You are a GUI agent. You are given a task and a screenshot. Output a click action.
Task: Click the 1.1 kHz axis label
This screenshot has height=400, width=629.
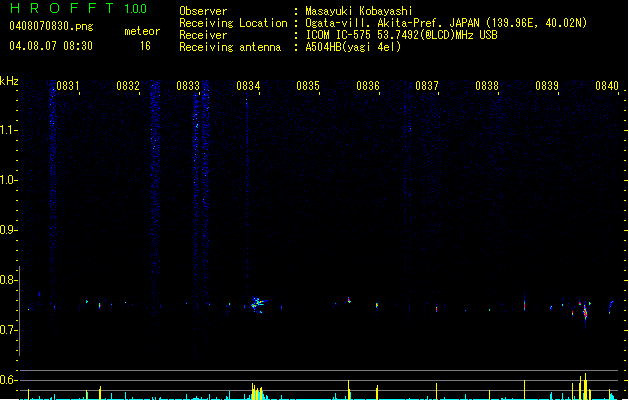(8, 130)
